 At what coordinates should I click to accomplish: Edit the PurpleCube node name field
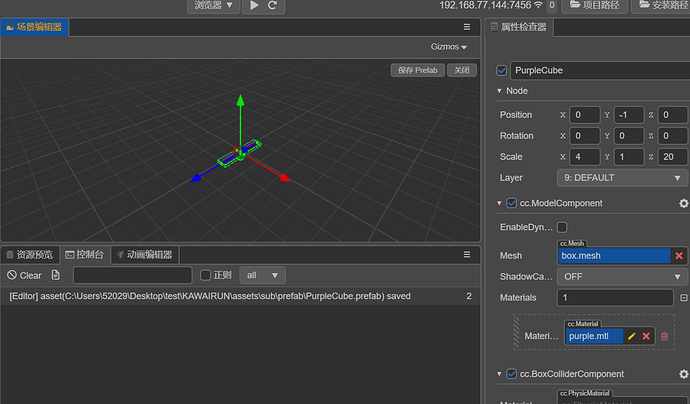pyautogui.click(x=600, y=70)
